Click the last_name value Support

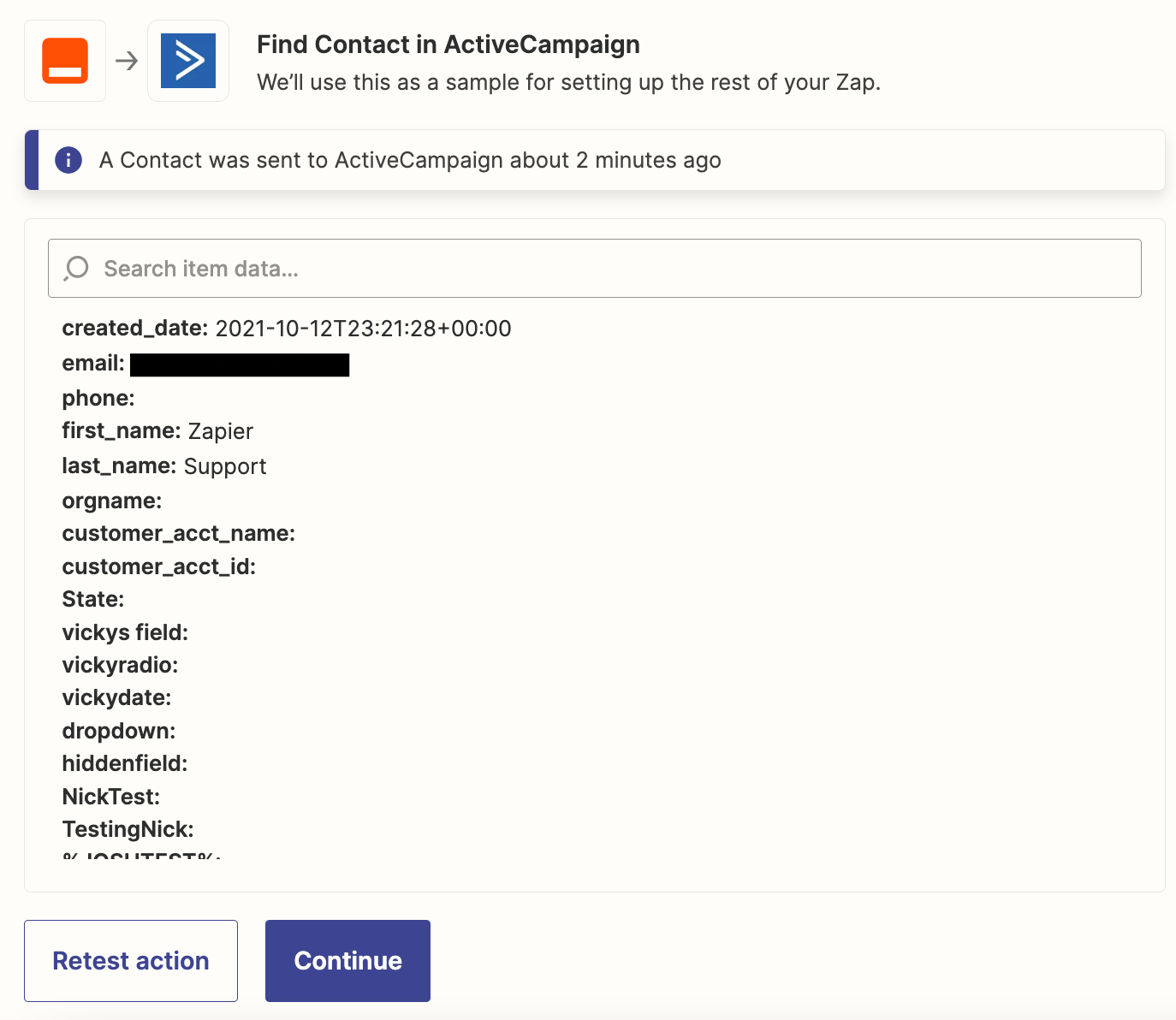click(225, 466)
